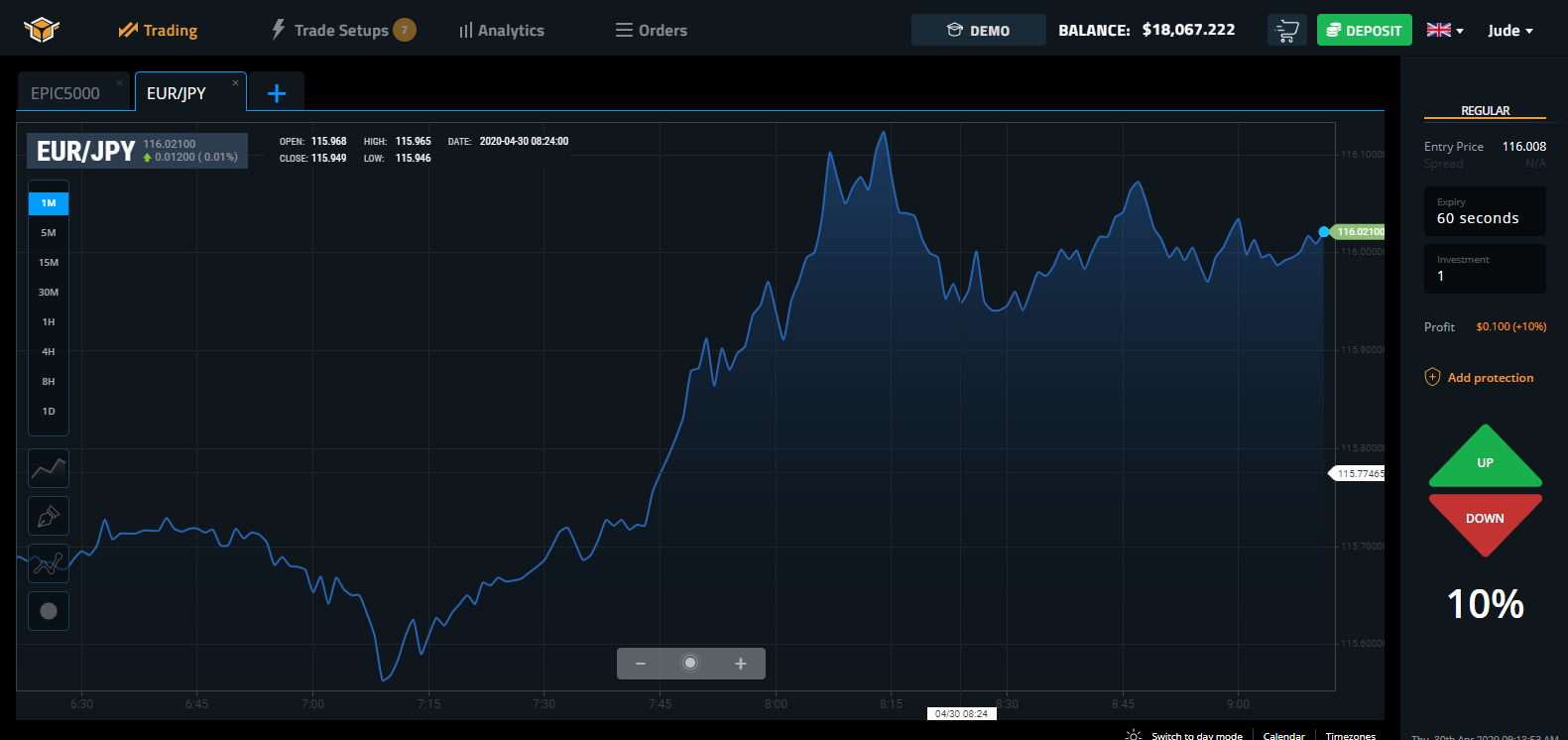The image size is (1568, 740).
Task: Select the 8H timeframe
Action: (x=49, y=381)
